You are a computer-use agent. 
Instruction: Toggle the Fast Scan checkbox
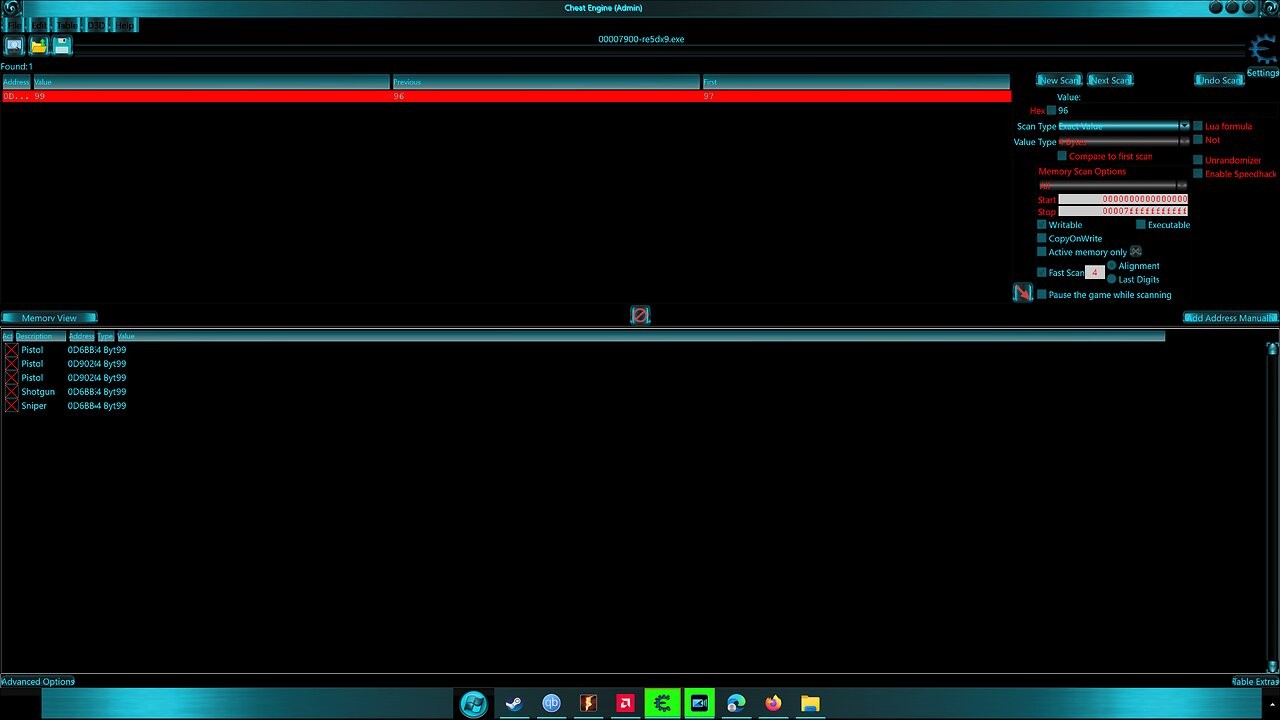click(1042, 273)
